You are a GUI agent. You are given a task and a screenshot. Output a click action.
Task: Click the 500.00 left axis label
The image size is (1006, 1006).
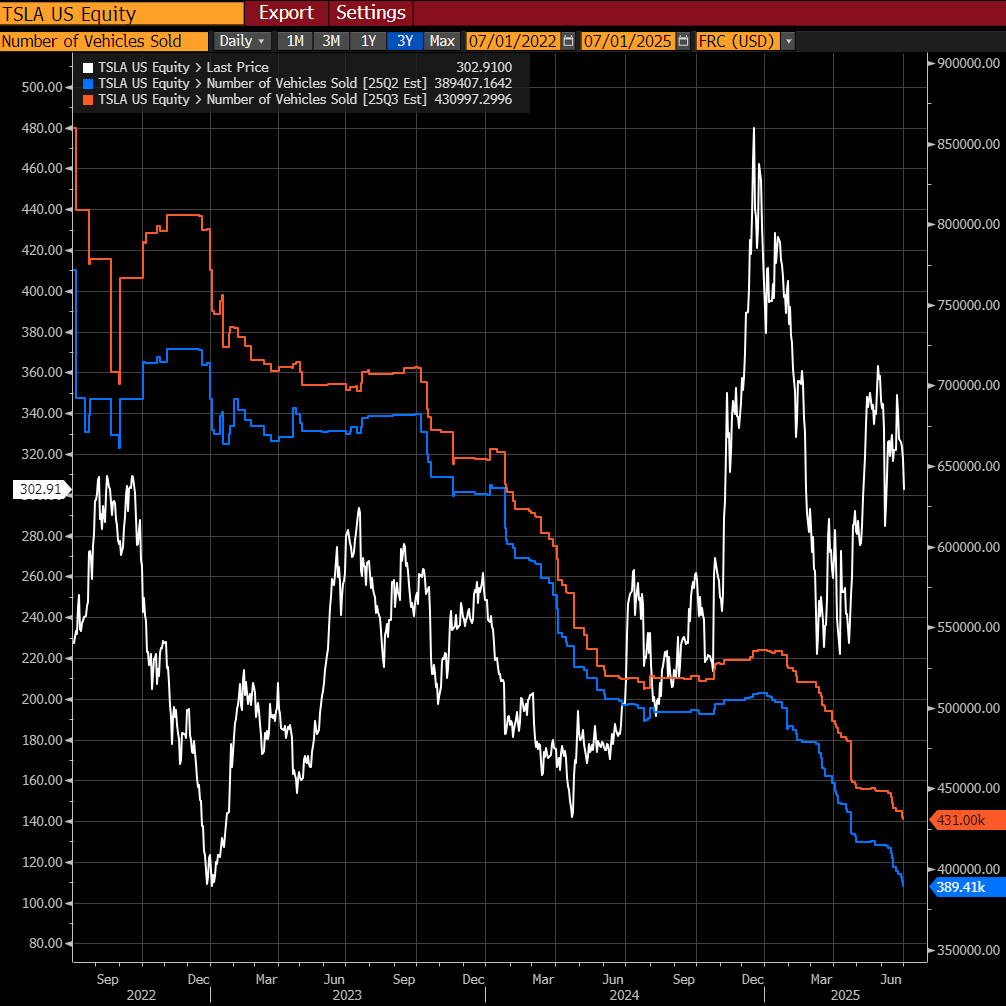[42, 87]
